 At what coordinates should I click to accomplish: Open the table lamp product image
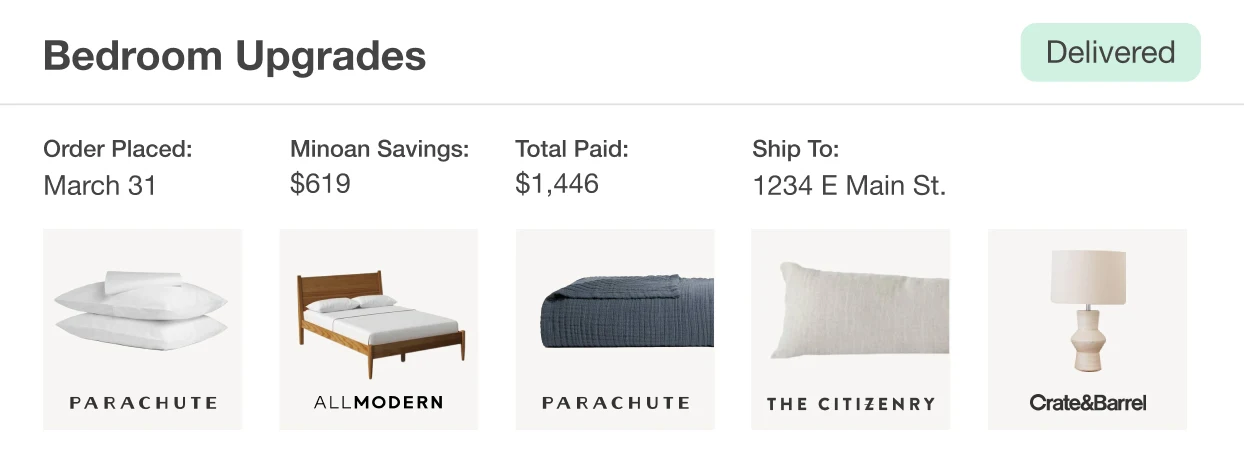coord(1087,310)
